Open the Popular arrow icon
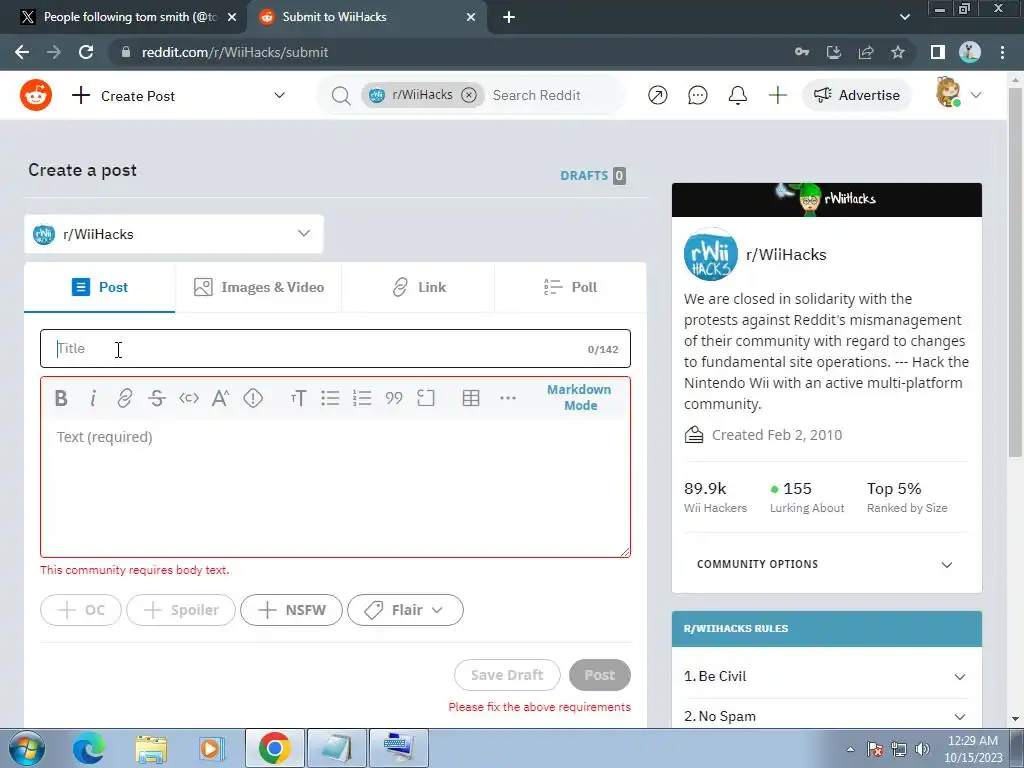 658,95
